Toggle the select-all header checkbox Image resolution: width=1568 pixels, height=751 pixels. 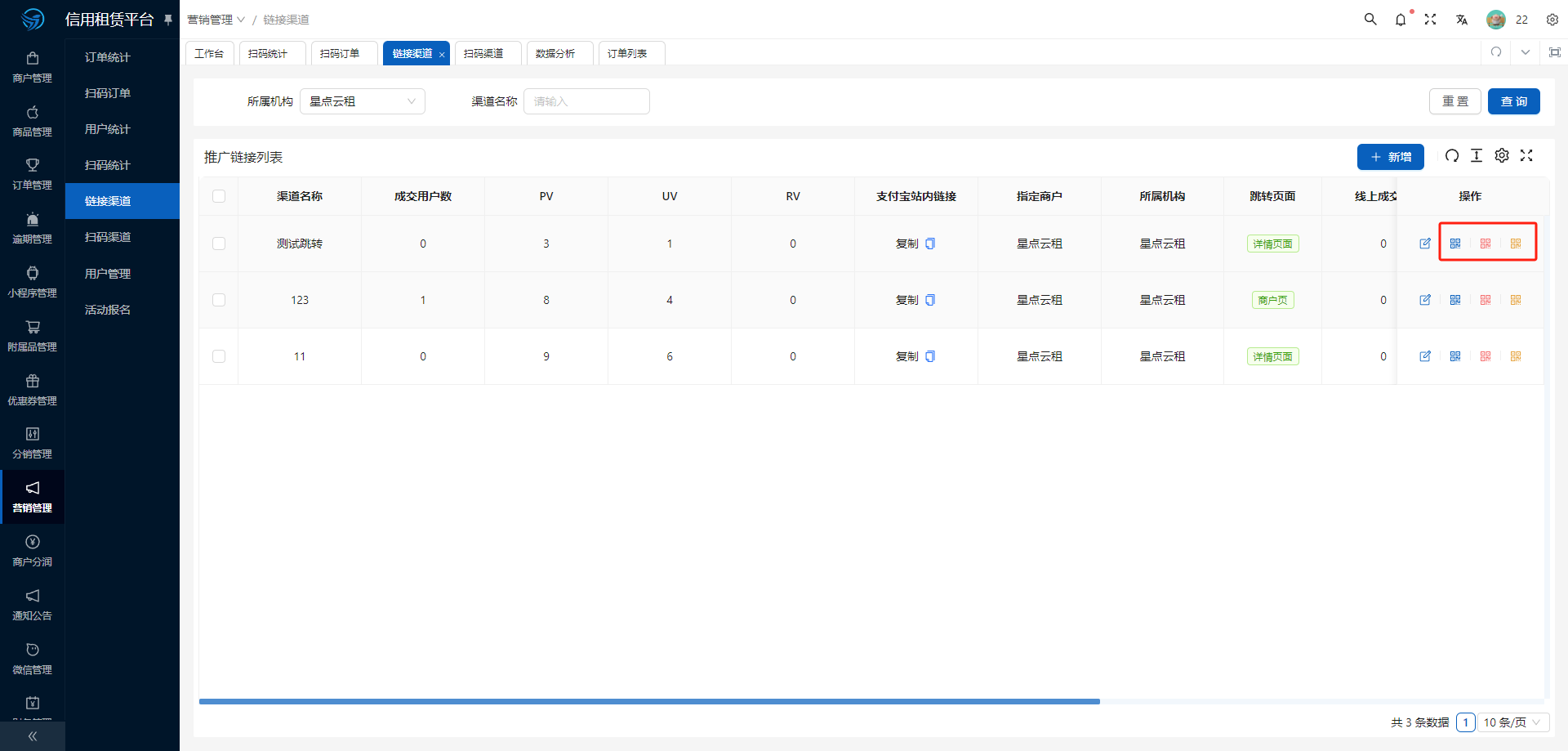(x=219, y=196)
